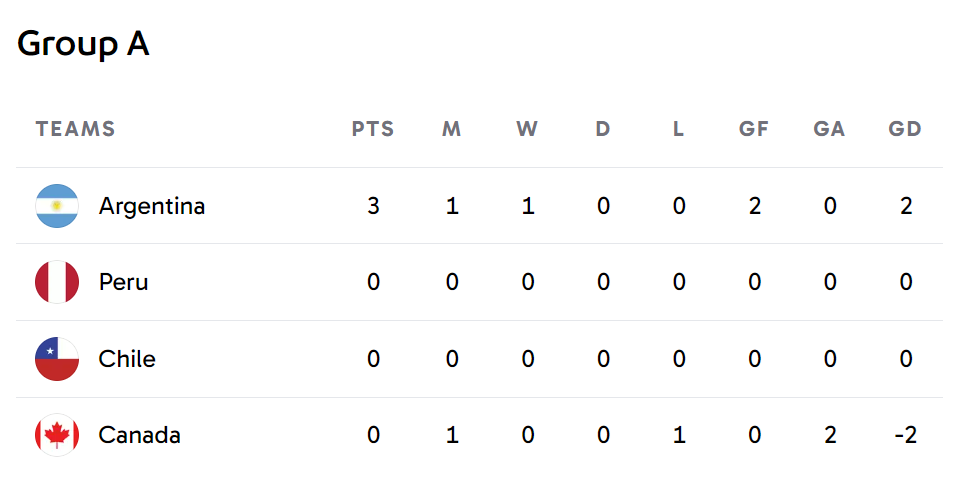Click the Chile flag icon
This screenshot has width=955, height=486.
(57, 359)
